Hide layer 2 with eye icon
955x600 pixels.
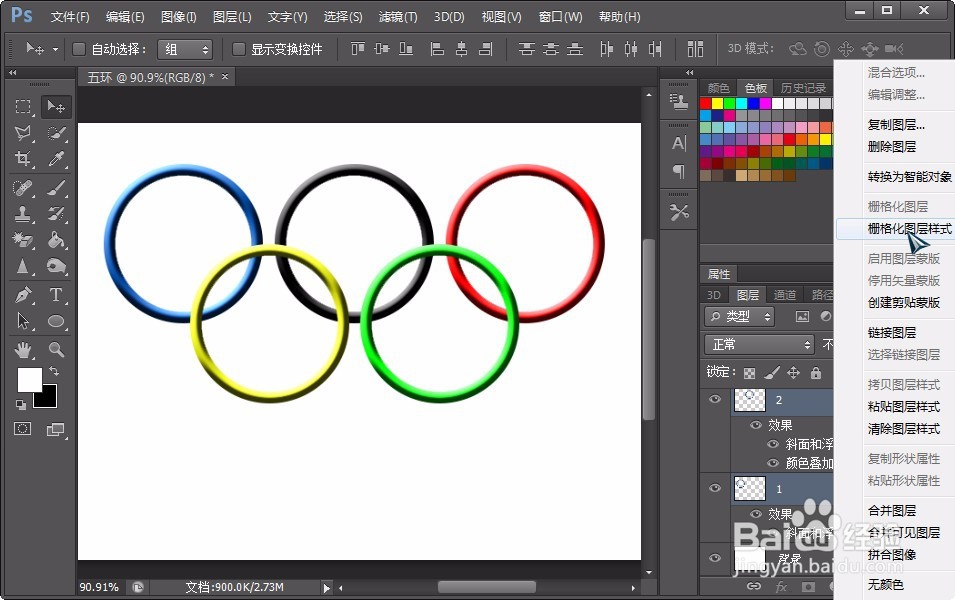(x=715, y=400)
